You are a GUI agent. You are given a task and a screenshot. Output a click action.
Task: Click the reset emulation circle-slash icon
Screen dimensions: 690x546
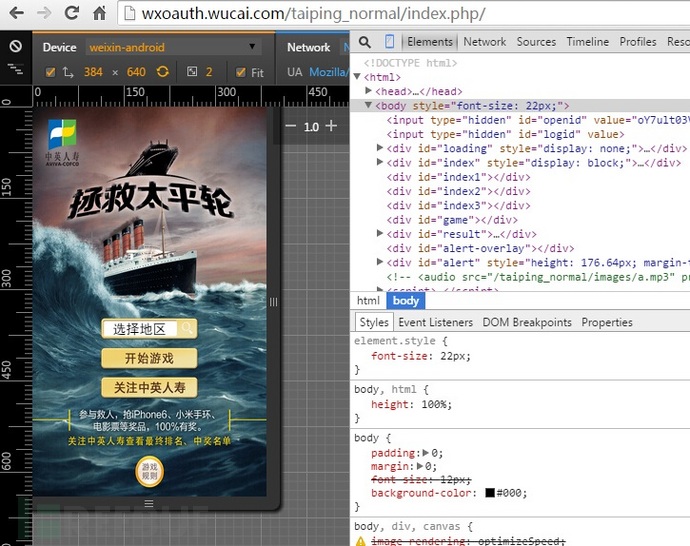(x=15, y=46)
